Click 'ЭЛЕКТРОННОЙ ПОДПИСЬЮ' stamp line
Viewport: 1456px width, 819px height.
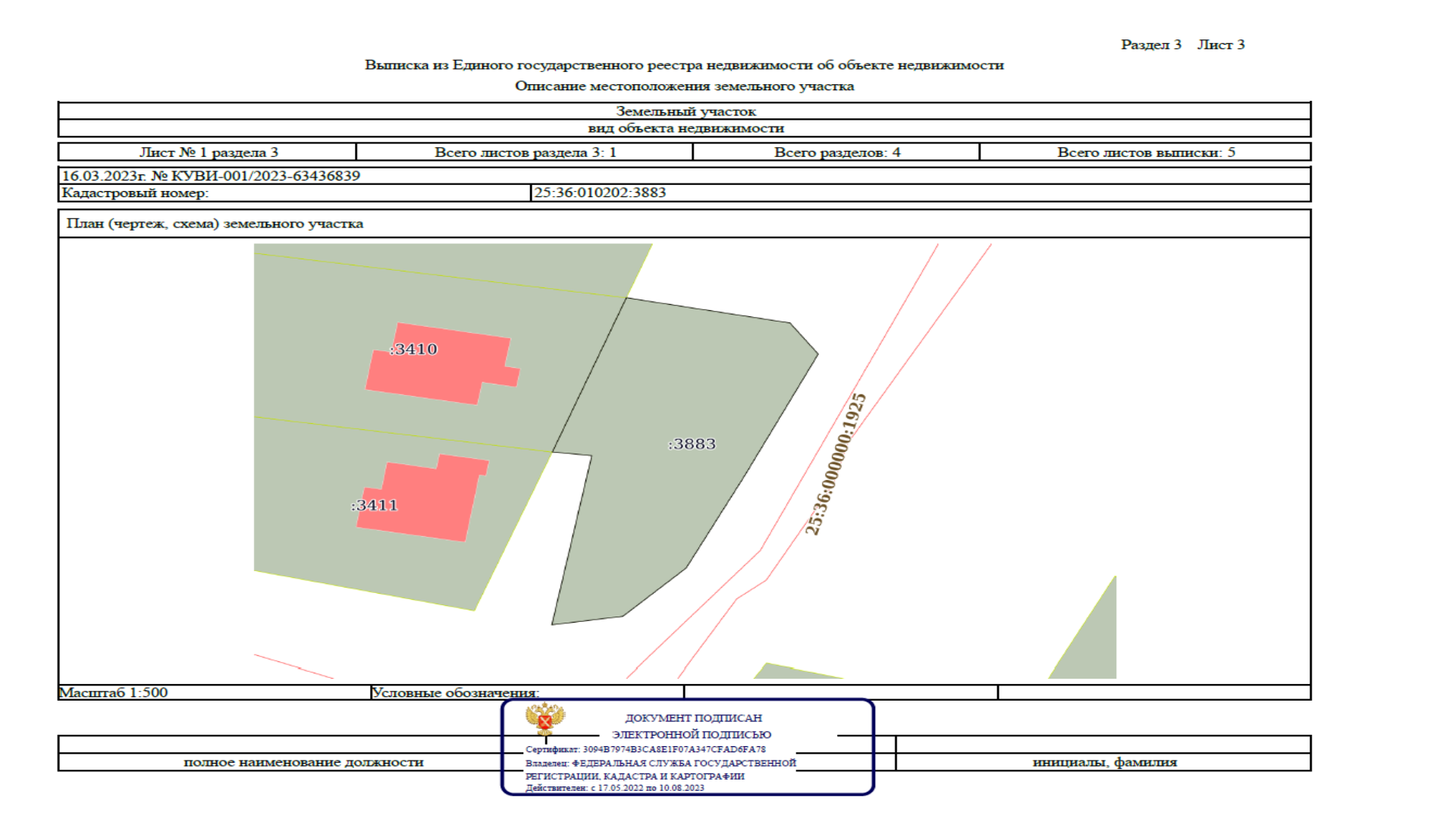pyautogui.click(x=692, y=735)
